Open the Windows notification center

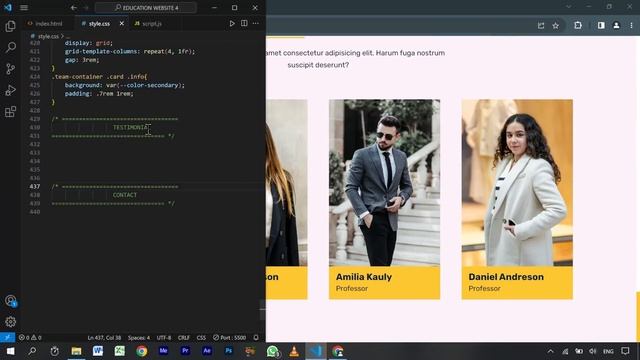pyautogui.click(x=625, y=351)
